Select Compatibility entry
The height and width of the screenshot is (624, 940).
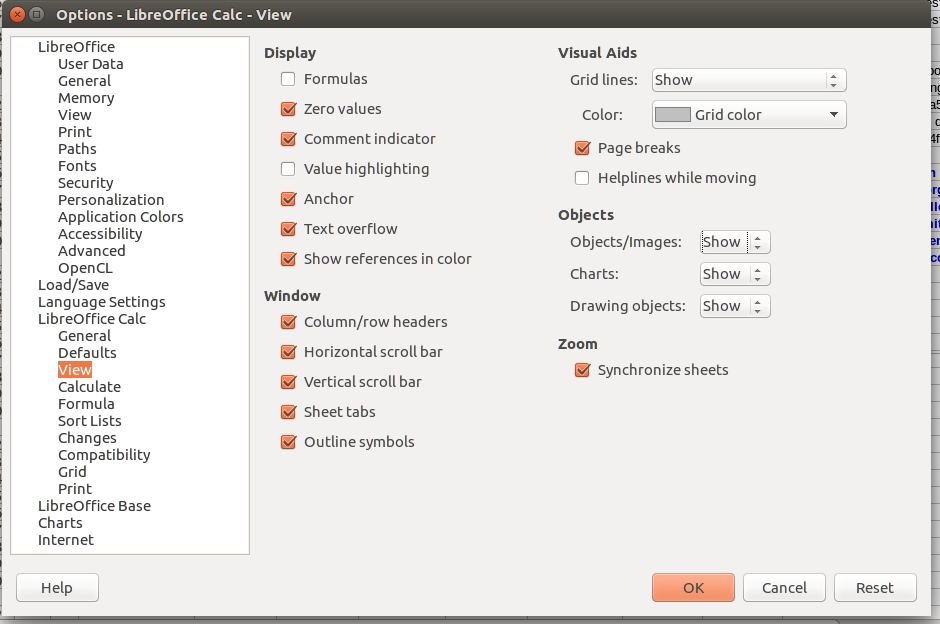click(104, 455)
